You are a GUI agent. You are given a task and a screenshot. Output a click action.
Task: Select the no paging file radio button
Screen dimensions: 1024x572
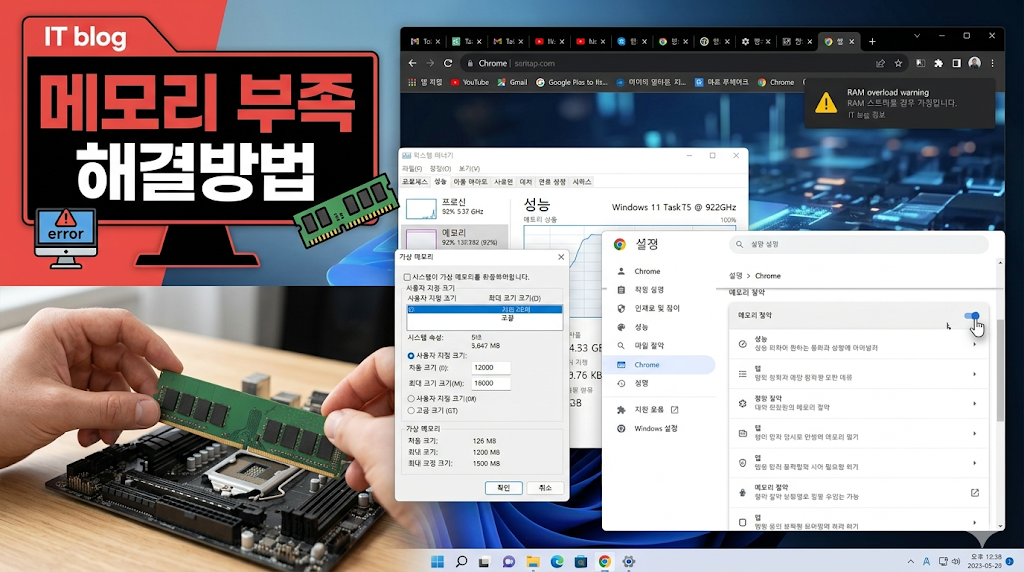(411, 411)
